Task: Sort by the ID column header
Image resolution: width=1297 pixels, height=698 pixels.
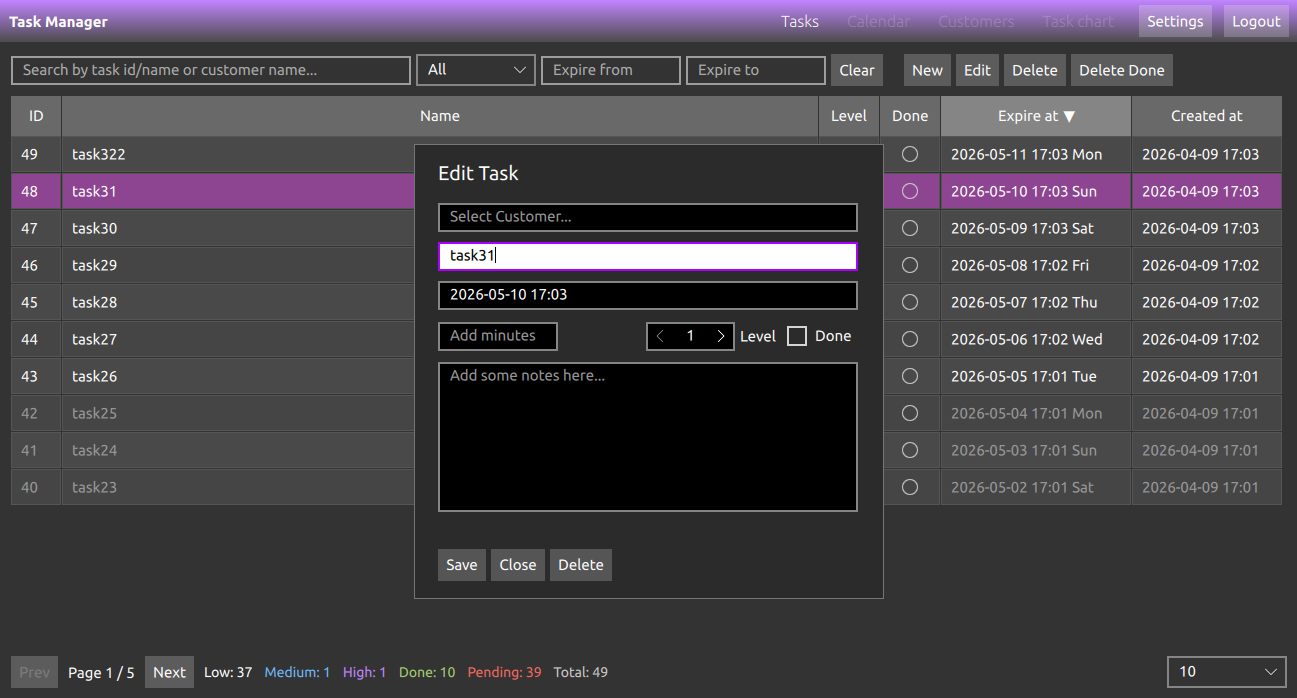Action: [36, 116]
